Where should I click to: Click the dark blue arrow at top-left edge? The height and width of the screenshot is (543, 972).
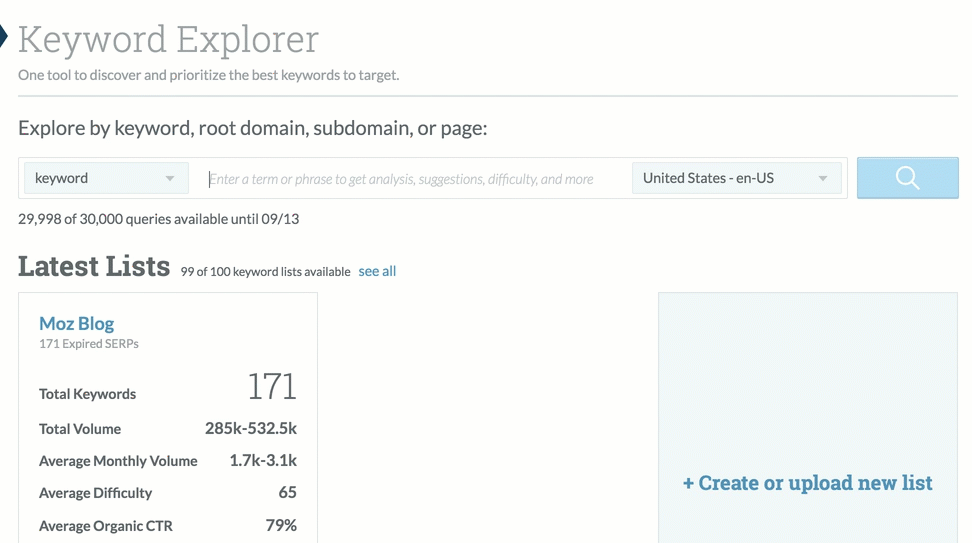tap(3, 38)
